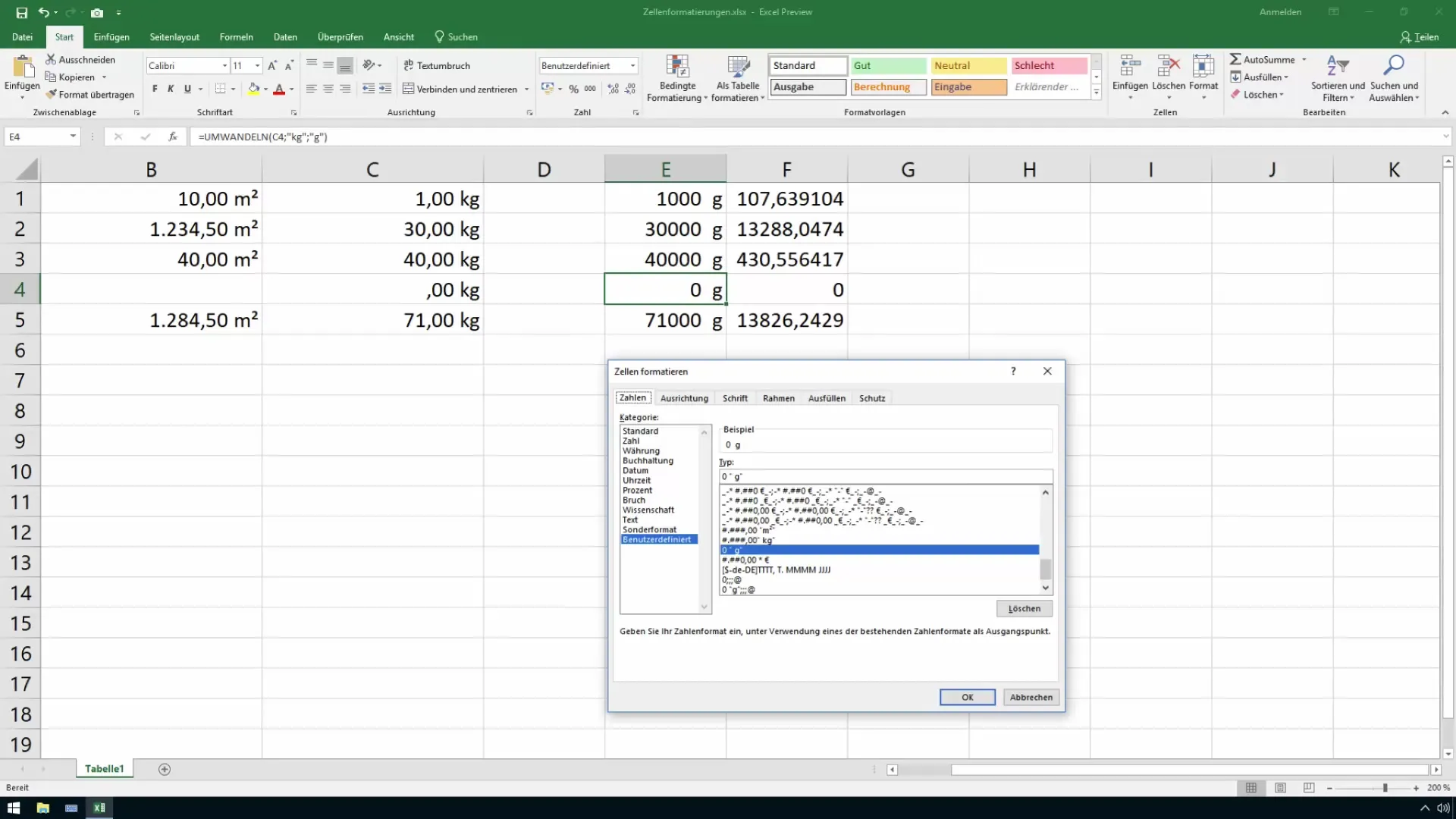Viewport: 1456px width, 819px height.
Task: Apply percent number format icon
Action: click(574, 89)
